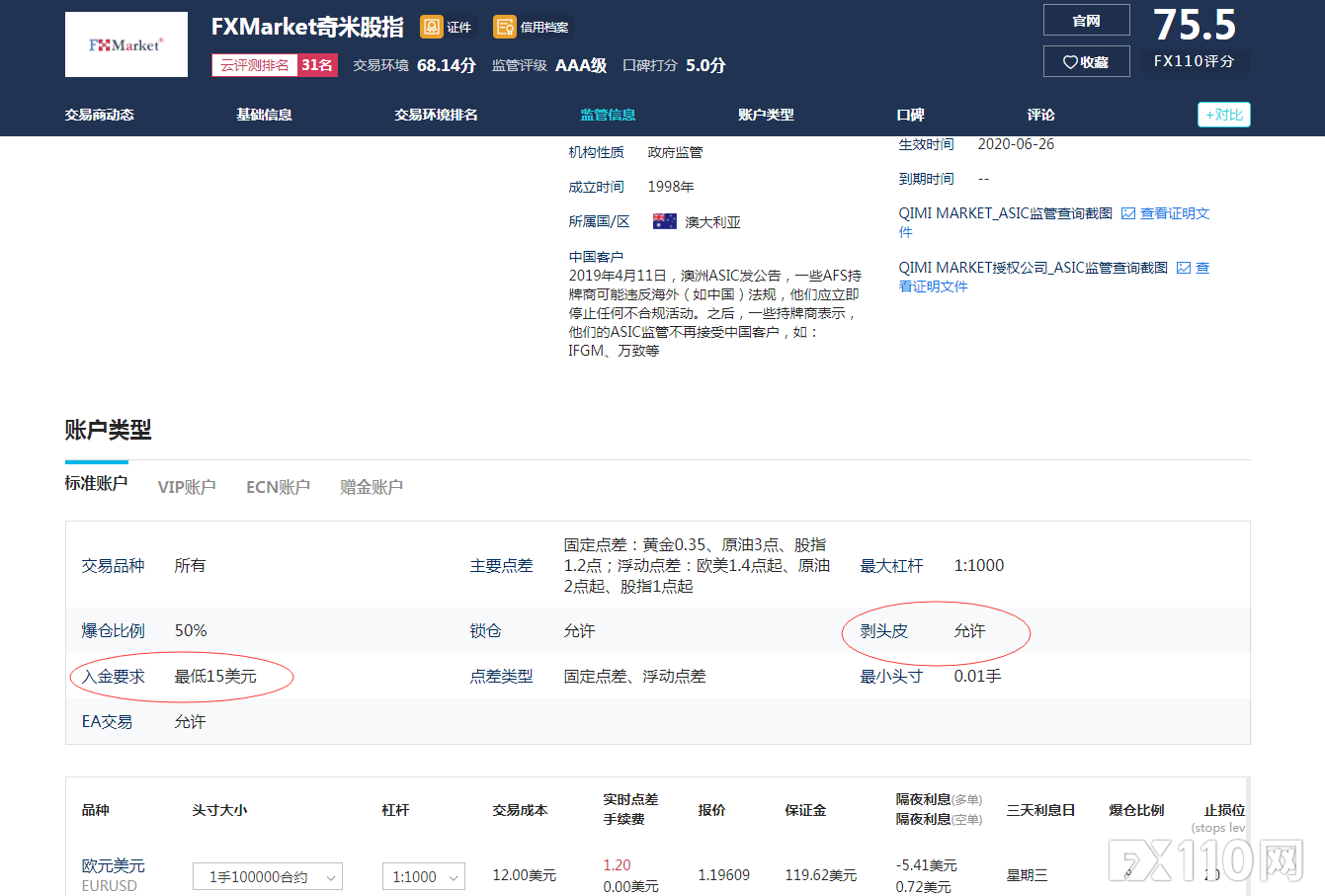This screenshot has width=1325, height=896.
Task: Click the 最小头寸 0.01手 value
Action: coord(978,677)
